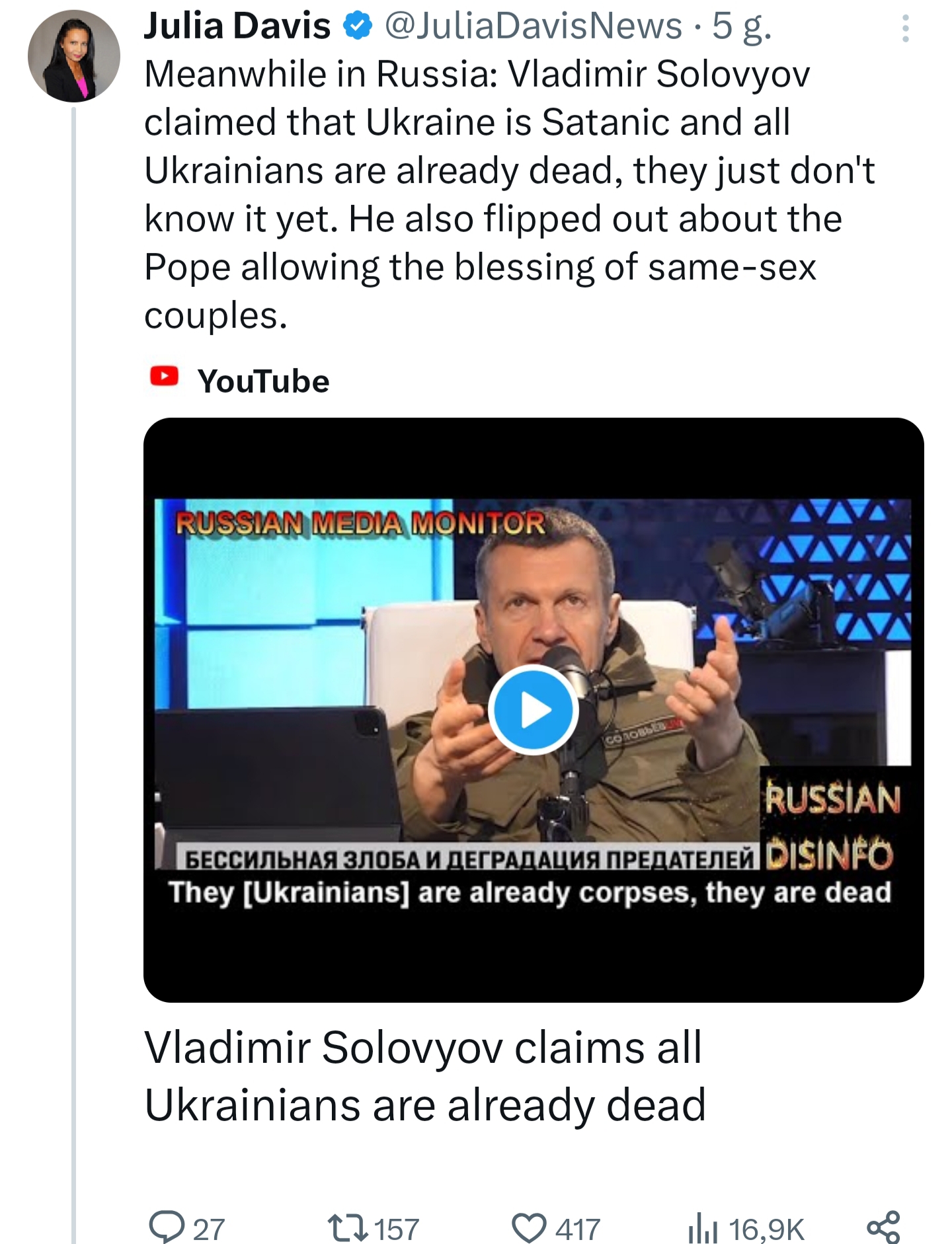Click the YouTube source label
The height and width of the screenshot is (1244, 952).
tap(263, 381)
